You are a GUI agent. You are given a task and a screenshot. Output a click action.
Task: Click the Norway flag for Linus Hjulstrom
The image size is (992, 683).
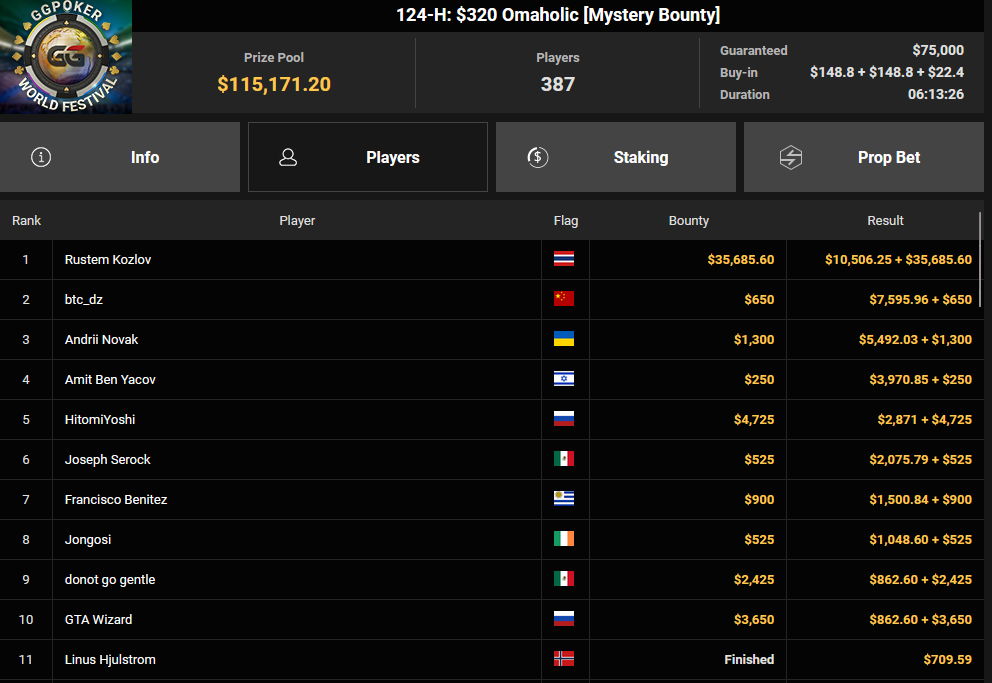564,658
